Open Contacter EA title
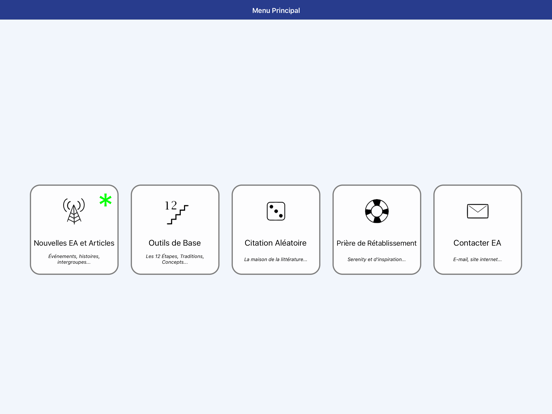The image size is (552, 414). 477,243
